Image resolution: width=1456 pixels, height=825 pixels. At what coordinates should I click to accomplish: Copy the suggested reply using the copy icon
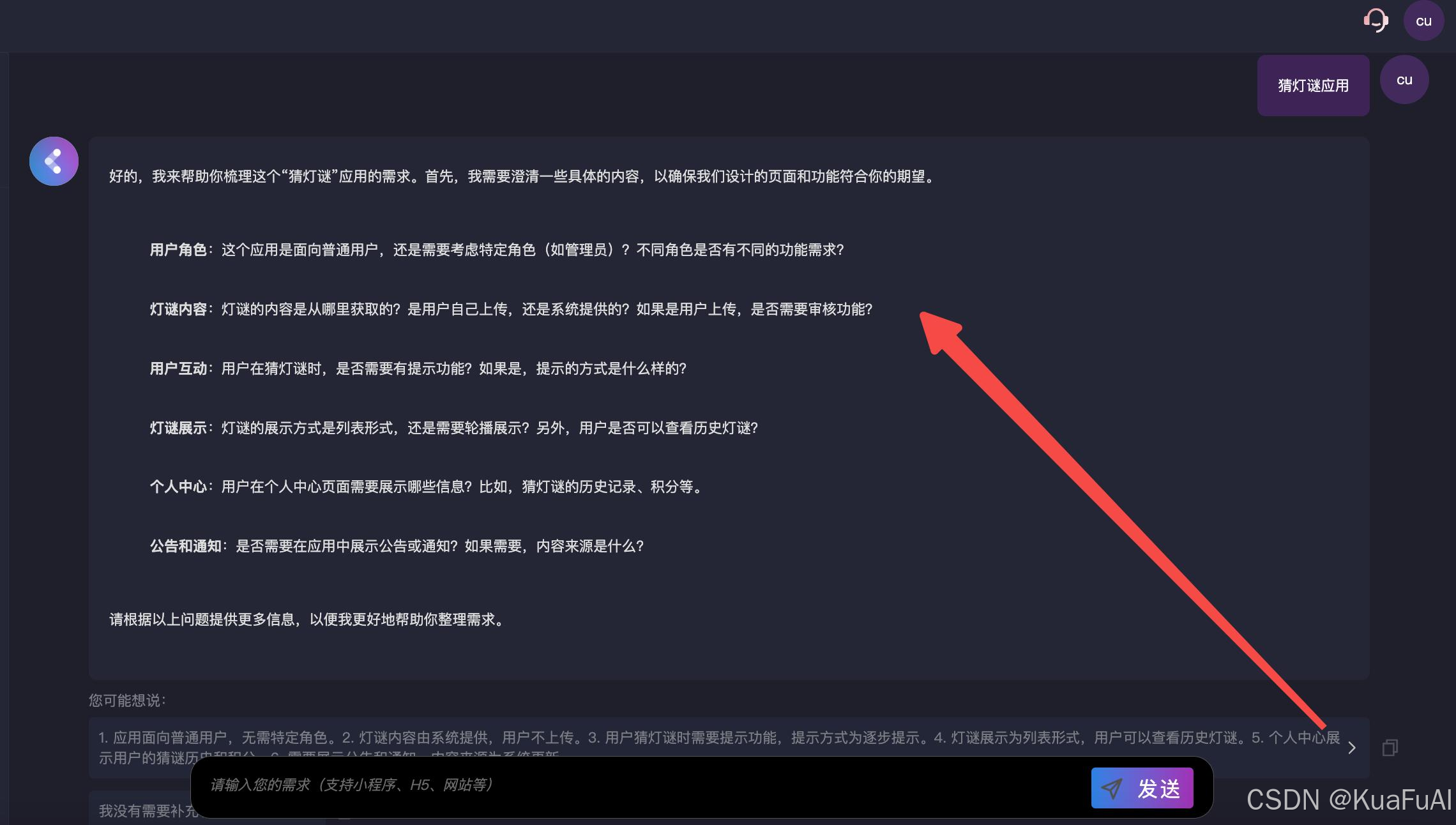point(1390,747)
